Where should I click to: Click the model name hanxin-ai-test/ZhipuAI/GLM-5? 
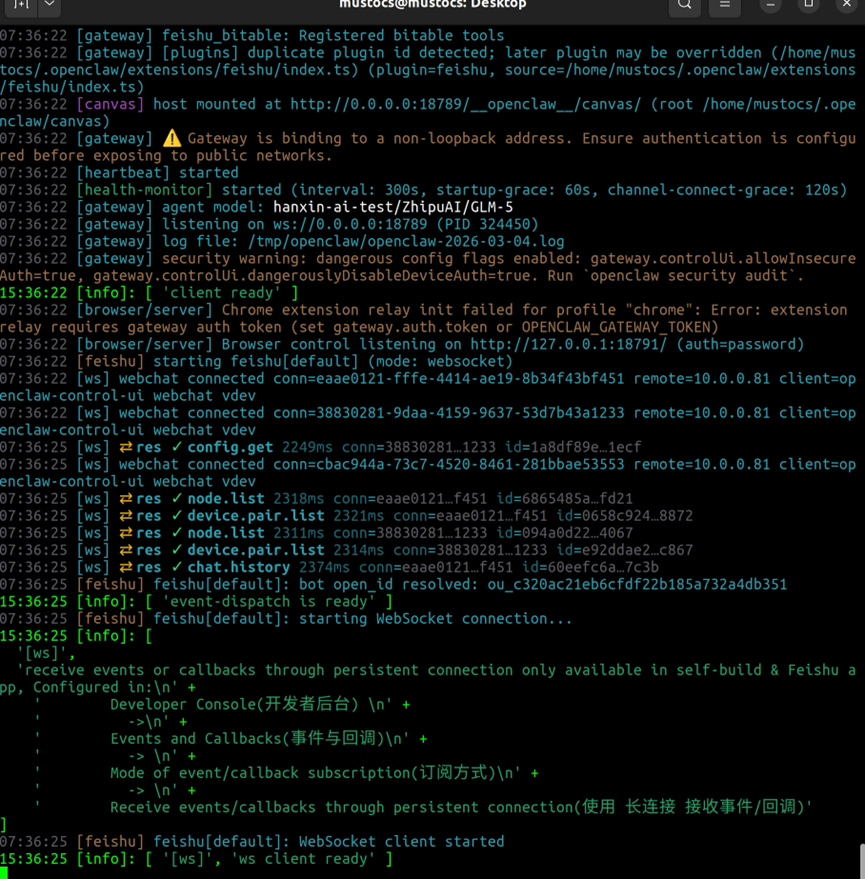[393, 207]
